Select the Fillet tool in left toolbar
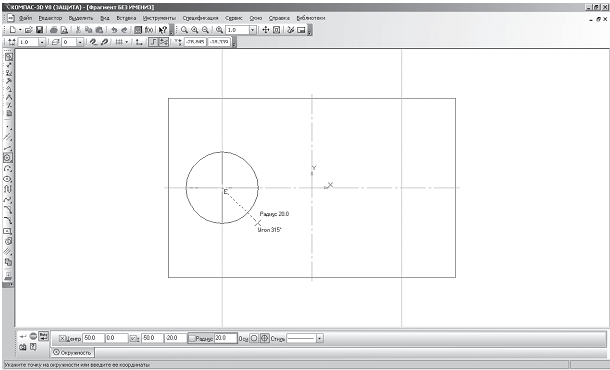The height and width of the screenshot is (370, 610). coord(8,221)
